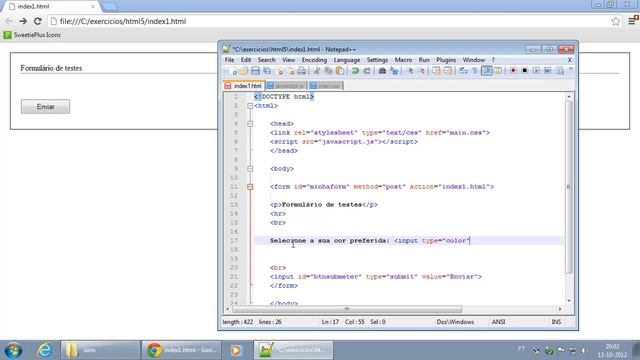The image size is (640, 360).
Task: Toggle synchronize horizontal scrolling
Action: (448, 71)
